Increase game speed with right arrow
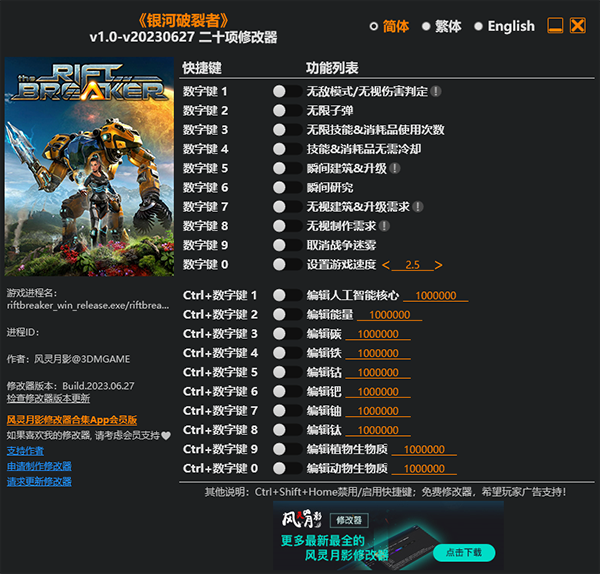600x574 pixels. pos(439,265)
